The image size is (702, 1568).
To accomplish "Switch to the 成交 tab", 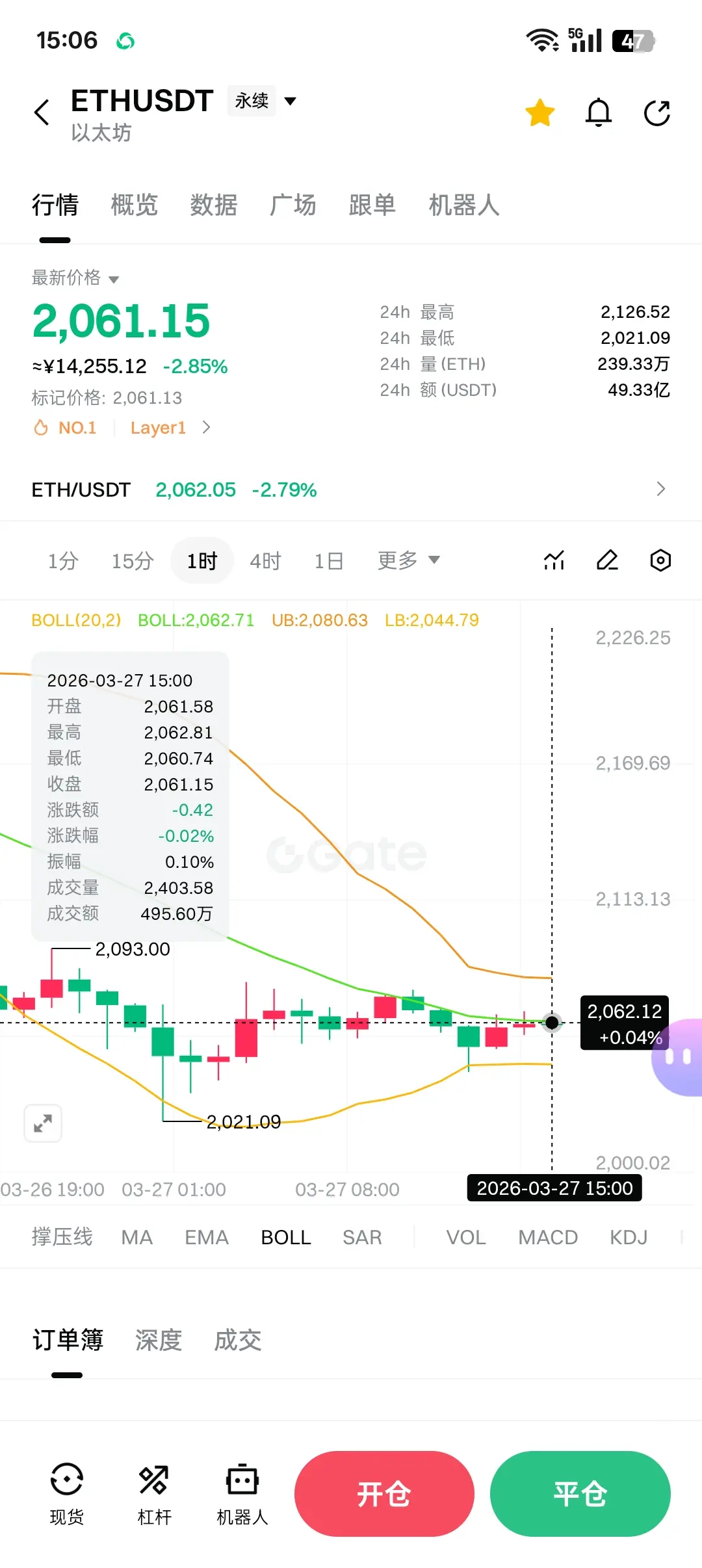I will (238, 1340).
